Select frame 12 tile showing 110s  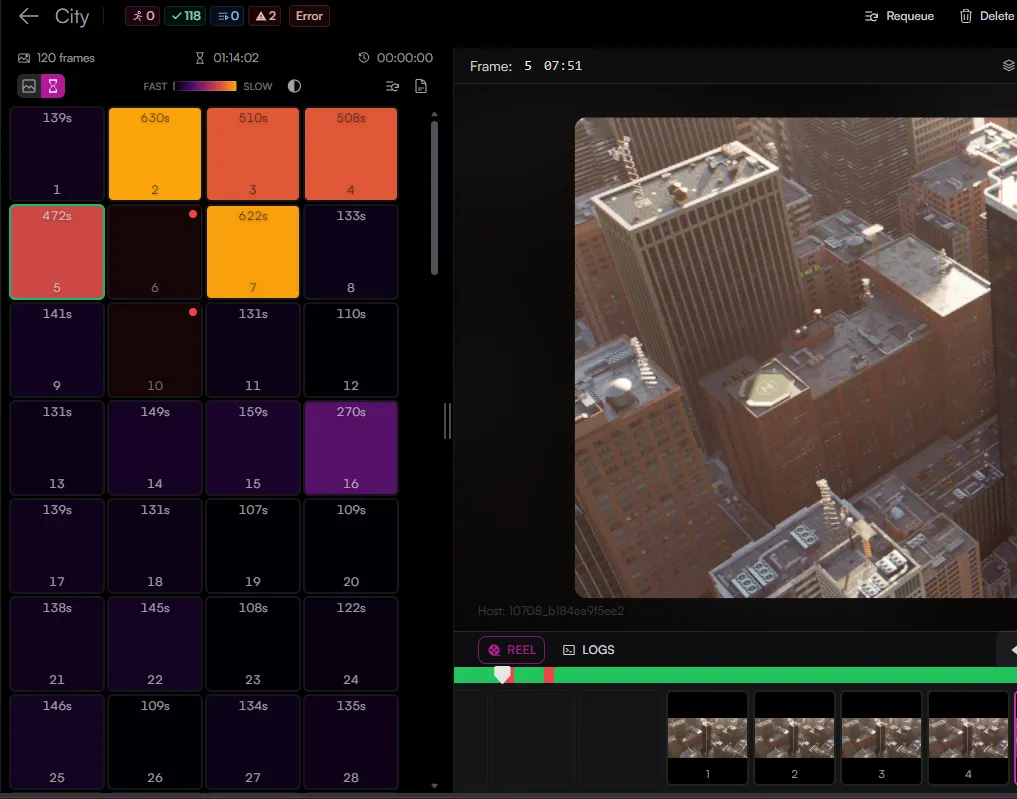tap(351, 350)
